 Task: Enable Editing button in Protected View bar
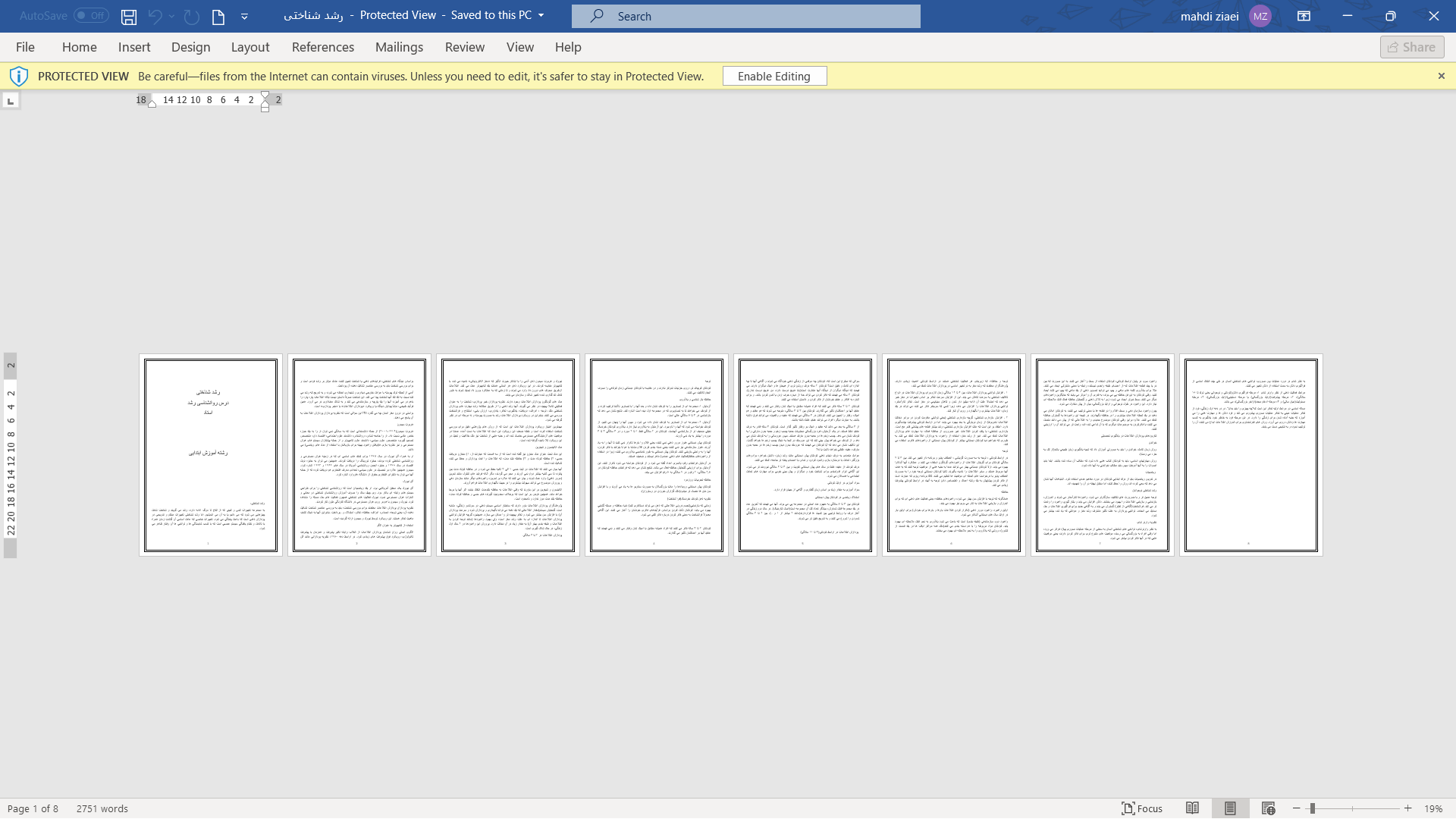pyautogui.click(x=774, y=76)
